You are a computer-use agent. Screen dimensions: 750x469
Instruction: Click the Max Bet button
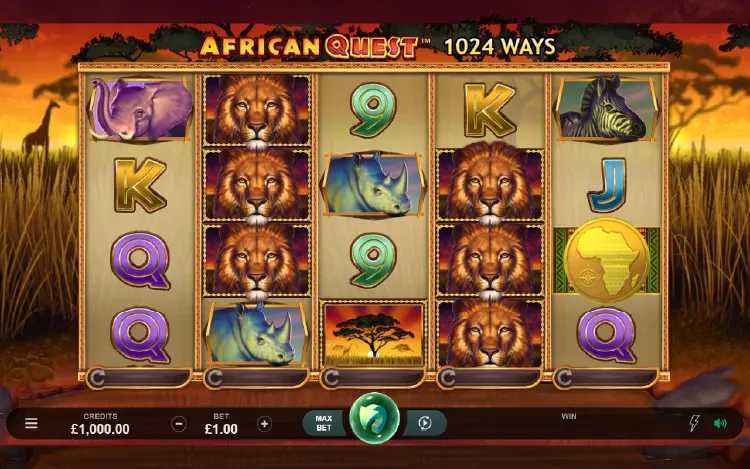click(x=323, y=423)
